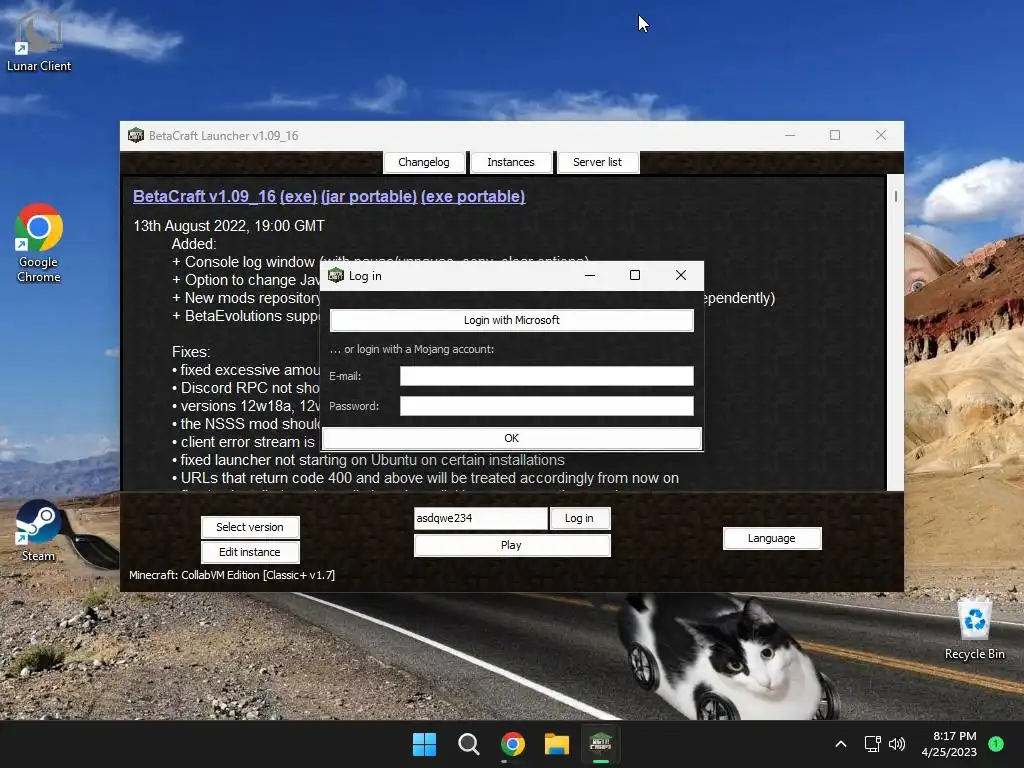Switch to the Instances tab

coord(511,162)
